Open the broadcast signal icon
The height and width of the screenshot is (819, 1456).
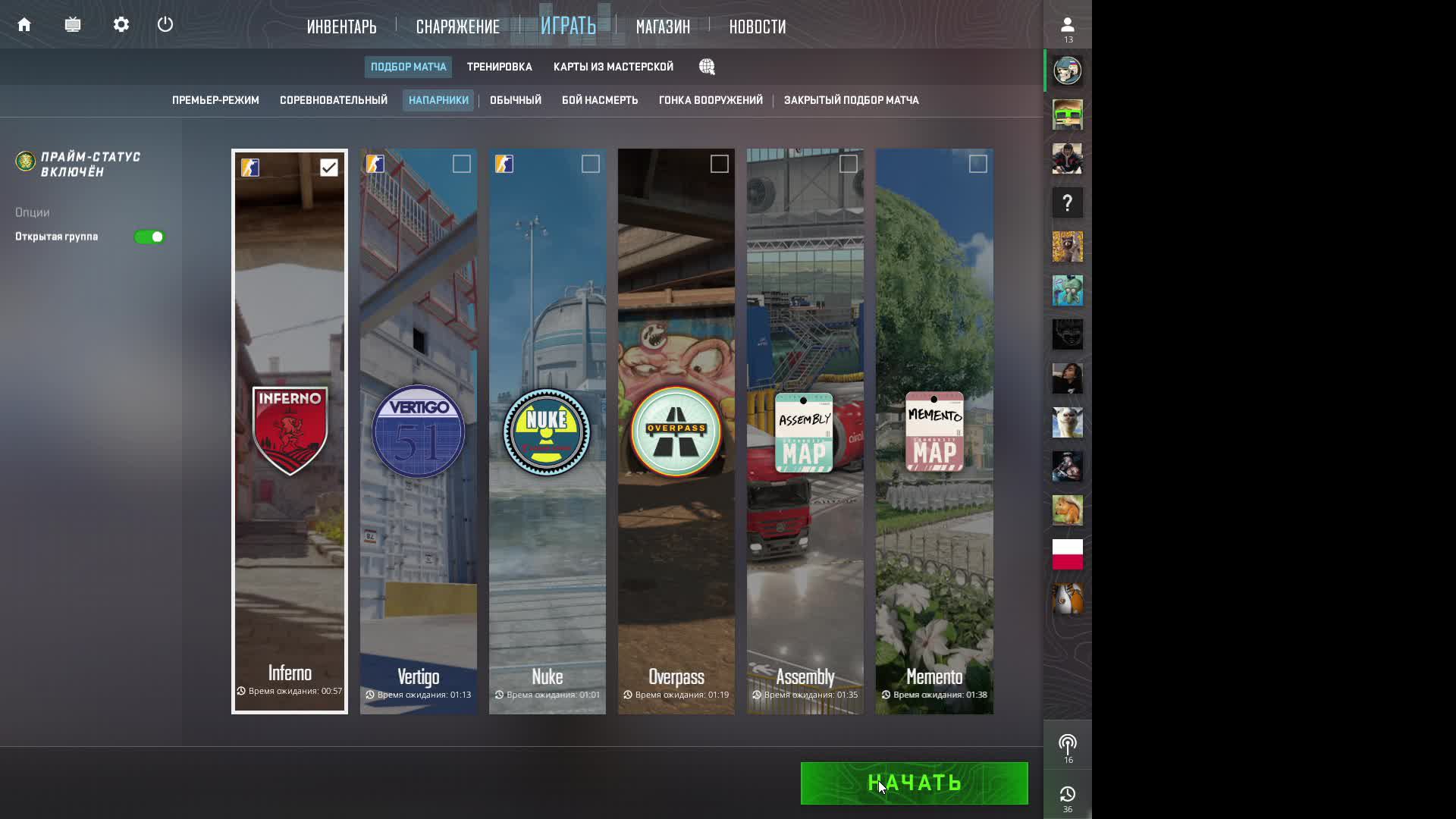point(1067,745)
